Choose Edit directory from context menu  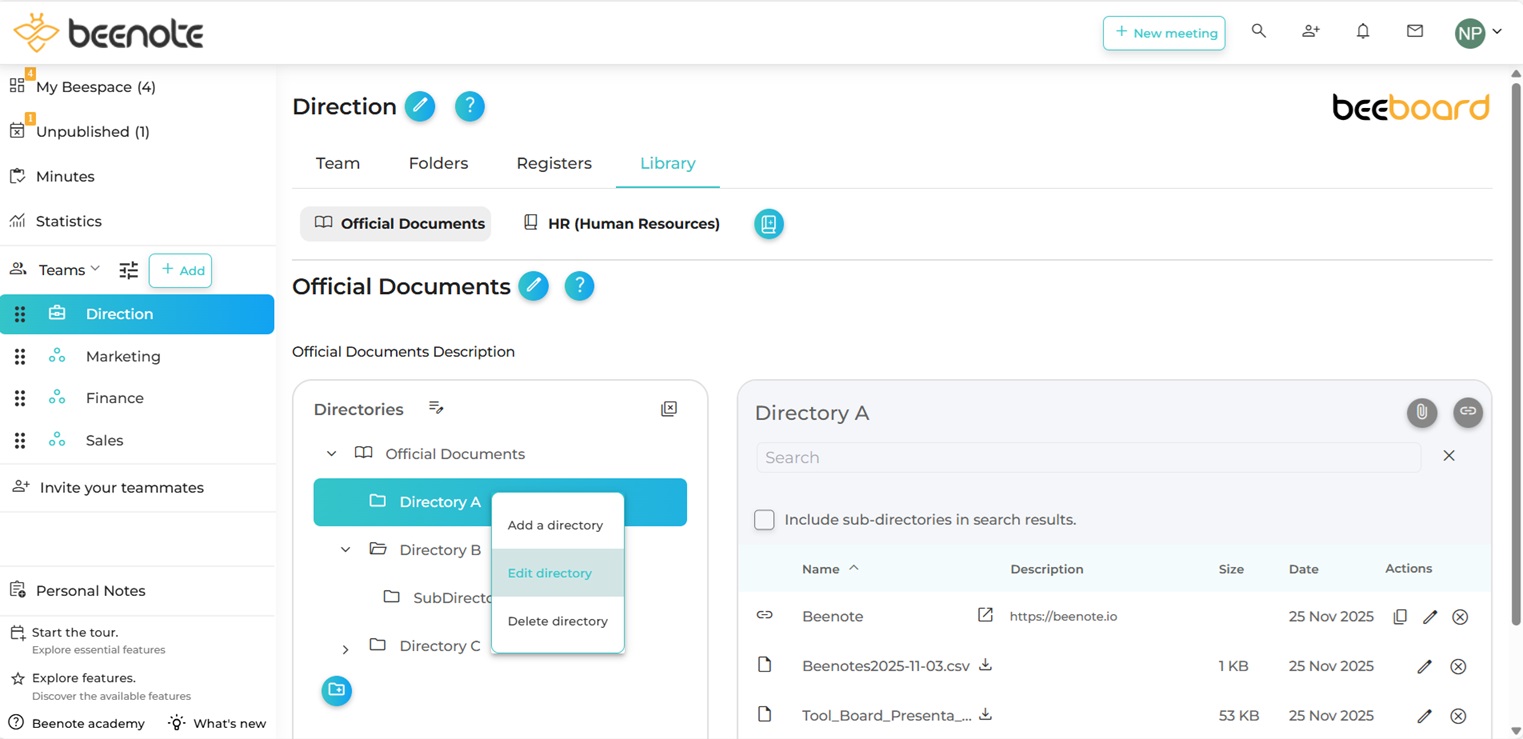point(550,573)
